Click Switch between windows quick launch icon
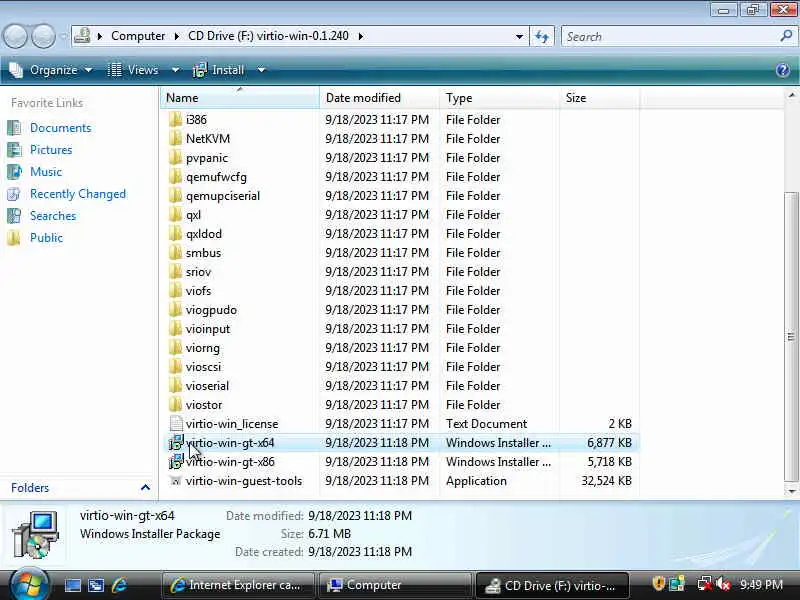800x600 pixels. pyautogui.click(x=96, y=585)
